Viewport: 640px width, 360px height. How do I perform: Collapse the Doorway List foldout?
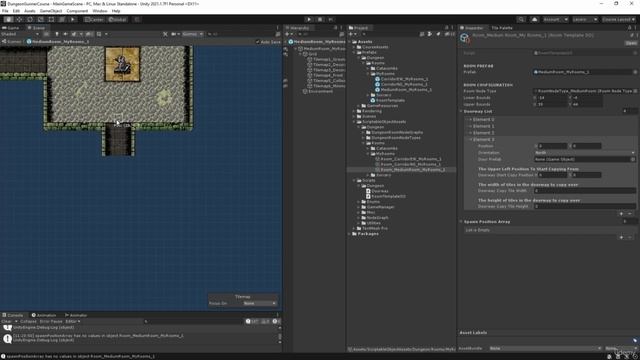[461, 111]
